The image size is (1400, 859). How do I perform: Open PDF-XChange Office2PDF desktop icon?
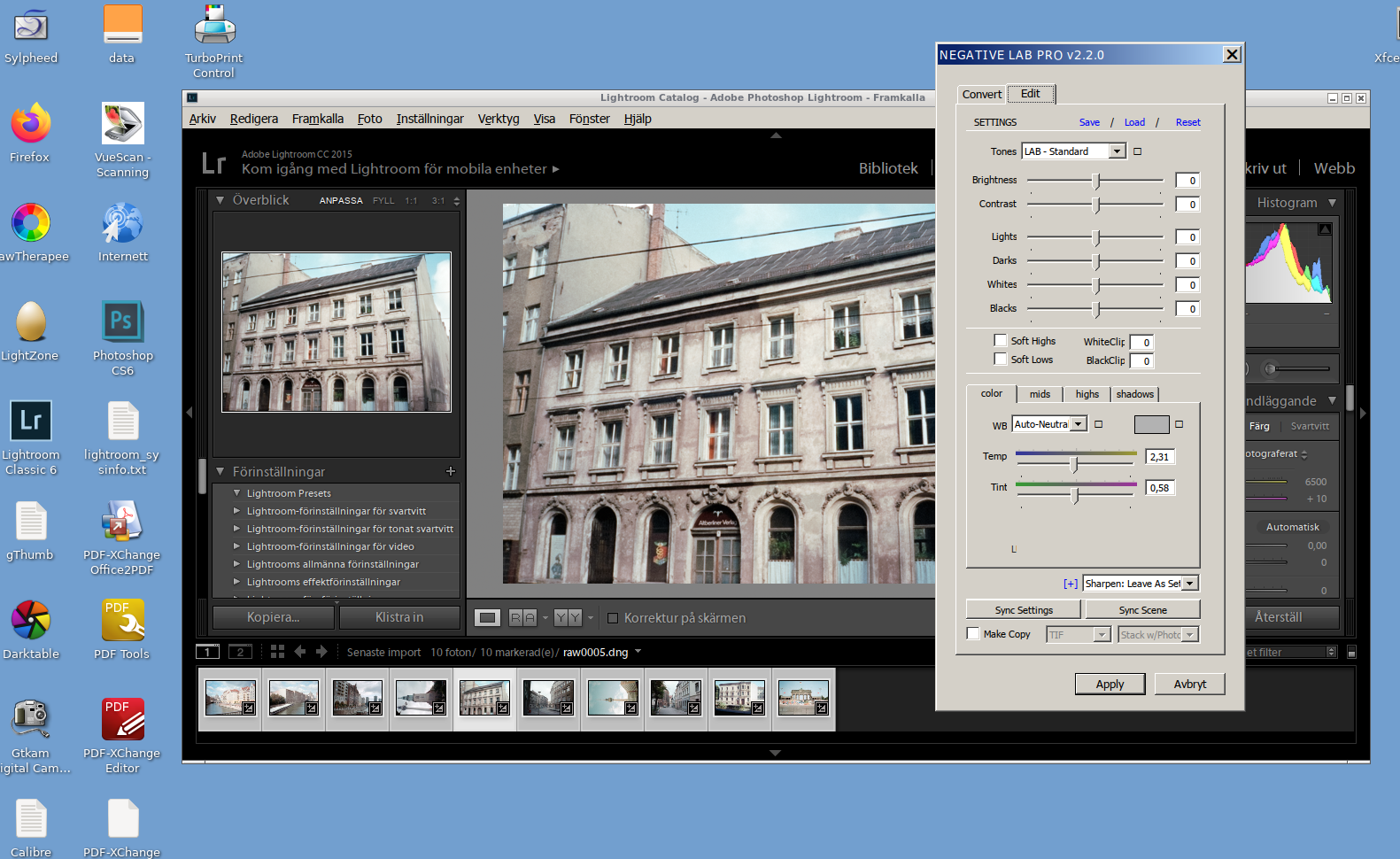pos(122,538)
